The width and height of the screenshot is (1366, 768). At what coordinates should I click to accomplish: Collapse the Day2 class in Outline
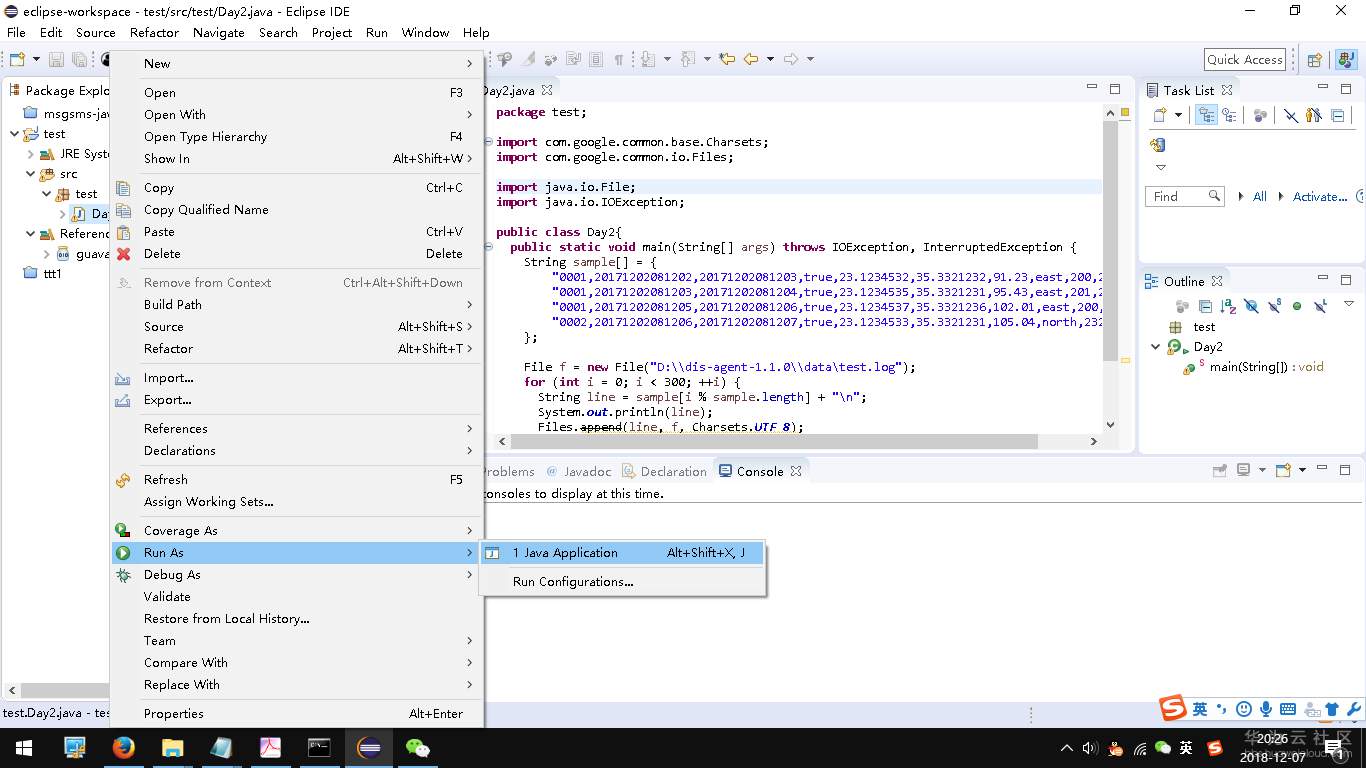tap(1156, 347)
